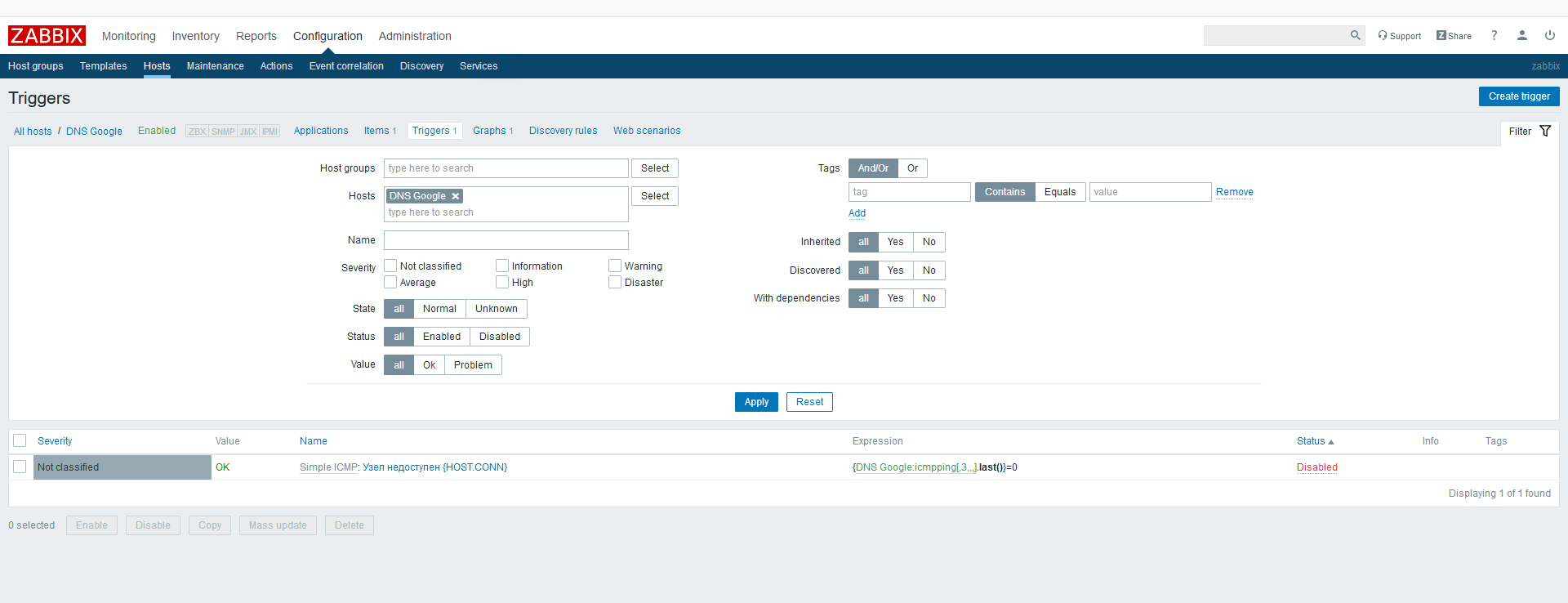This screenshot has width=1568, height=603.
Task: Open the Reports menu
Action: coord(256,36)
